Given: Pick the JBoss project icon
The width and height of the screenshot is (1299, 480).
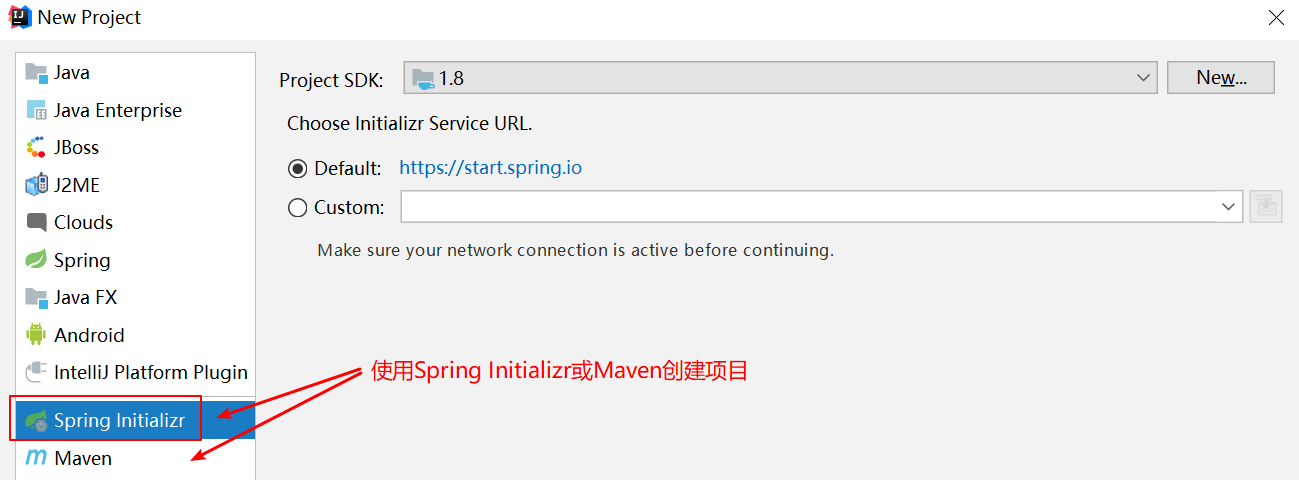Looking at the screenshot, I should click(x=37, y=147).
